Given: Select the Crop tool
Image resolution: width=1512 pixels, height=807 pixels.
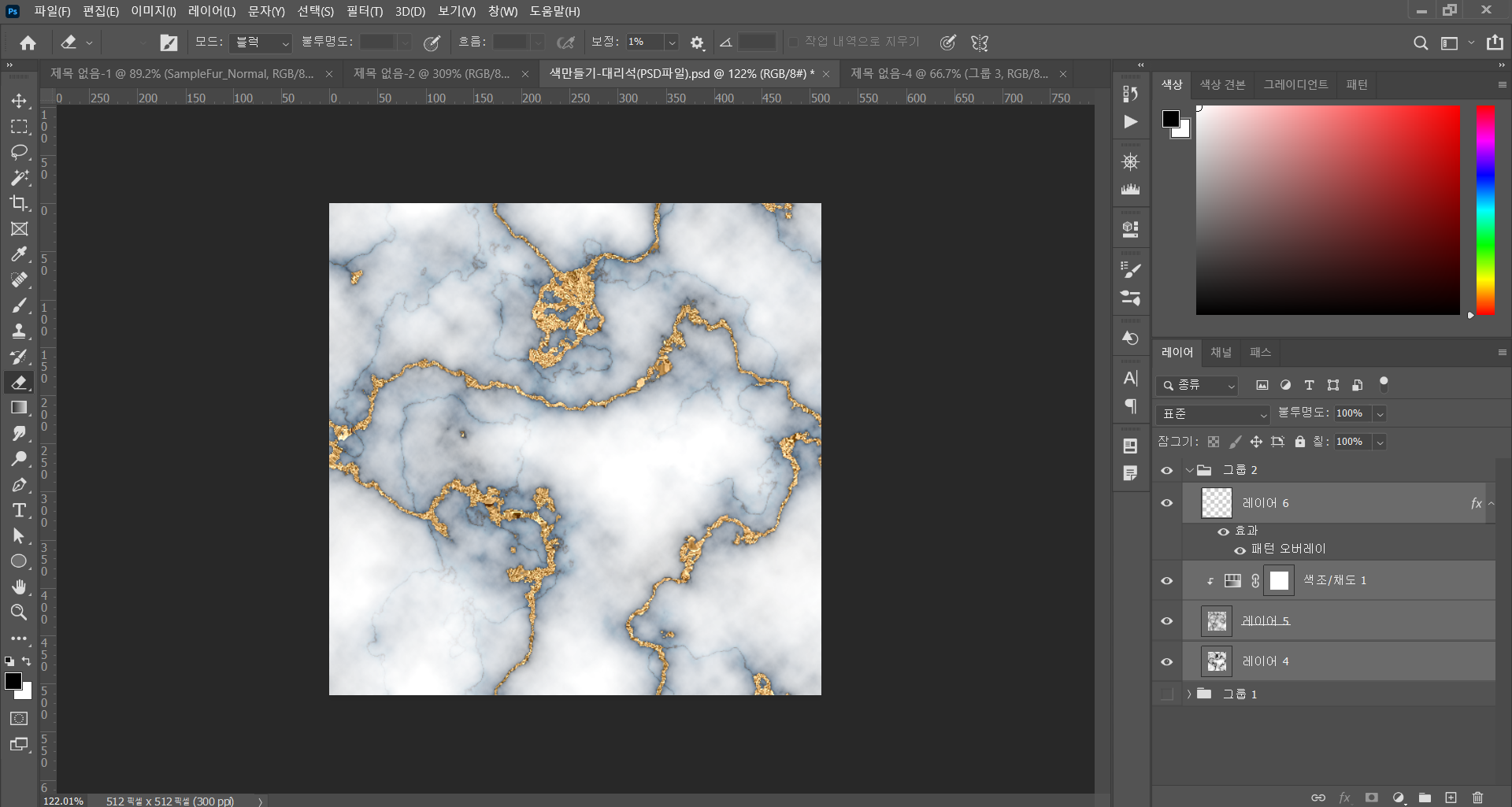Looking at the screenshot, I should click(20, 203).
